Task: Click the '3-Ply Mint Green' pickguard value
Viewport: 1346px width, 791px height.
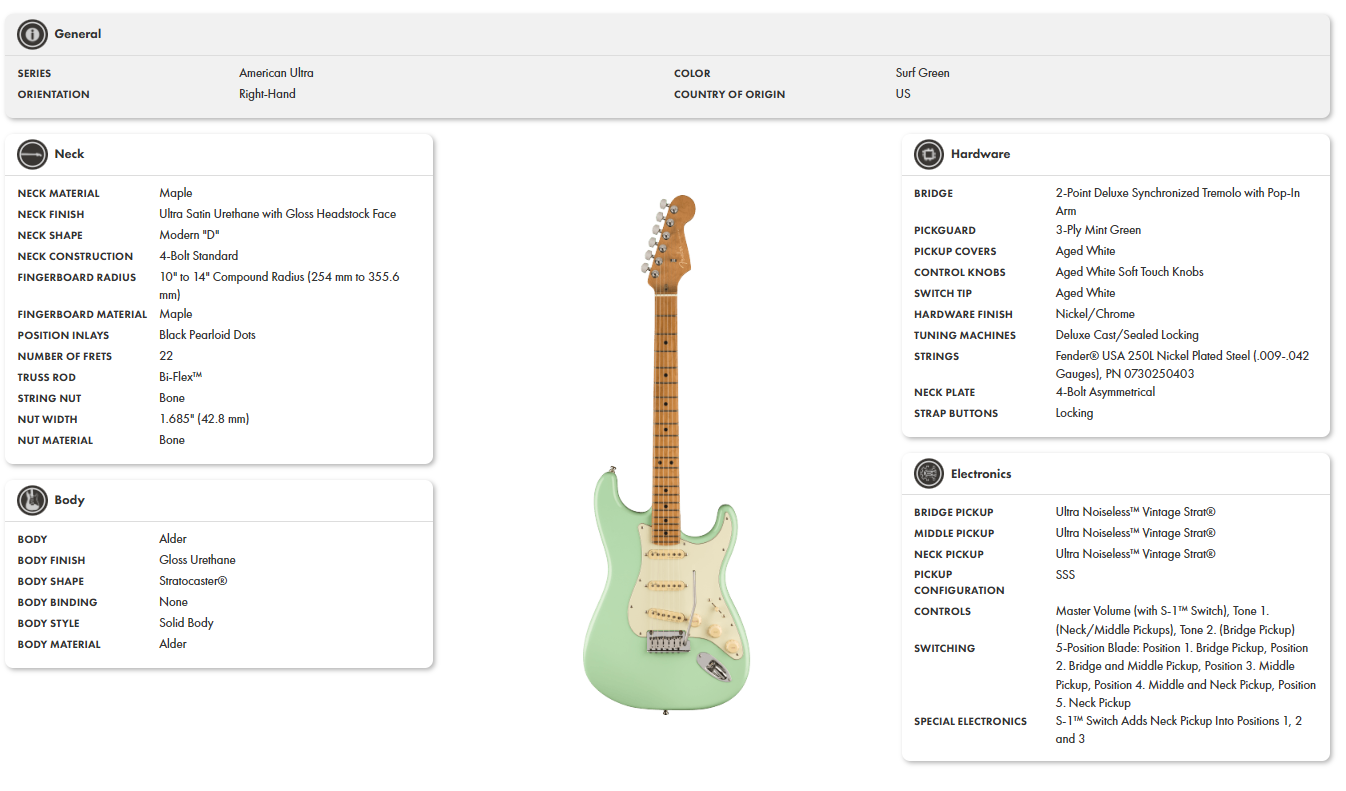Action: 1098,230
